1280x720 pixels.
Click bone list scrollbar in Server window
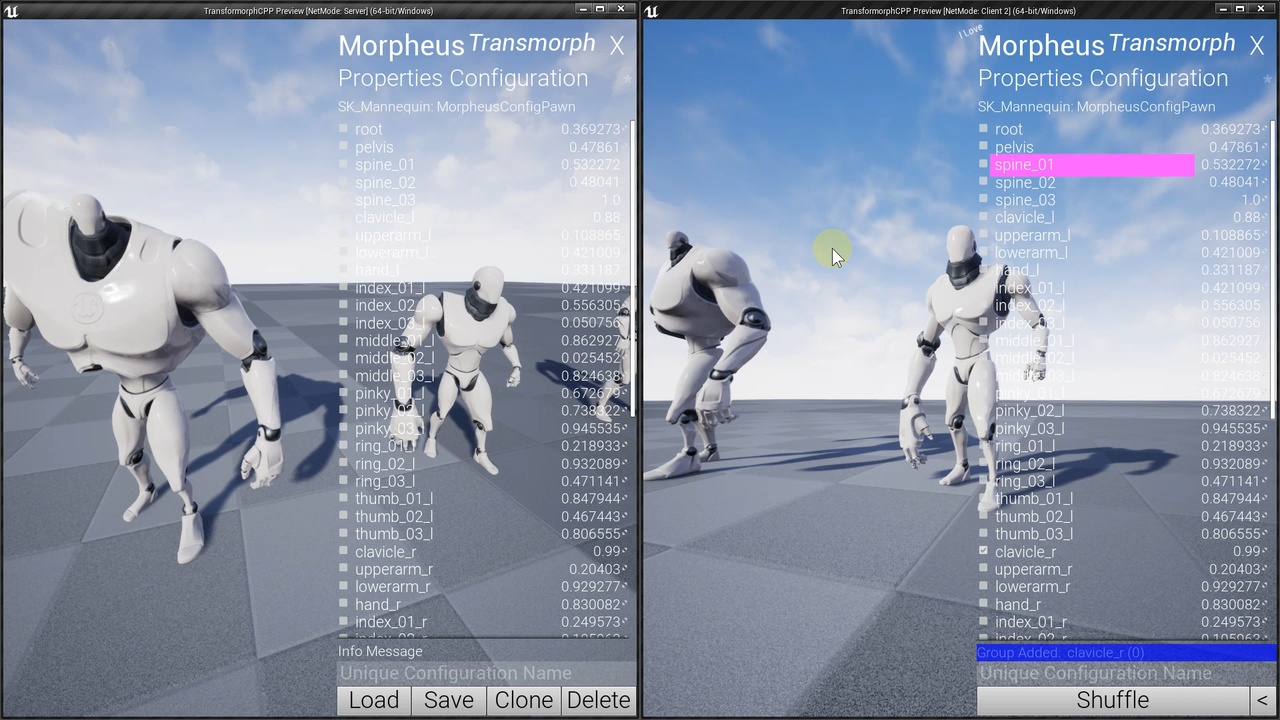pos(632,270)
